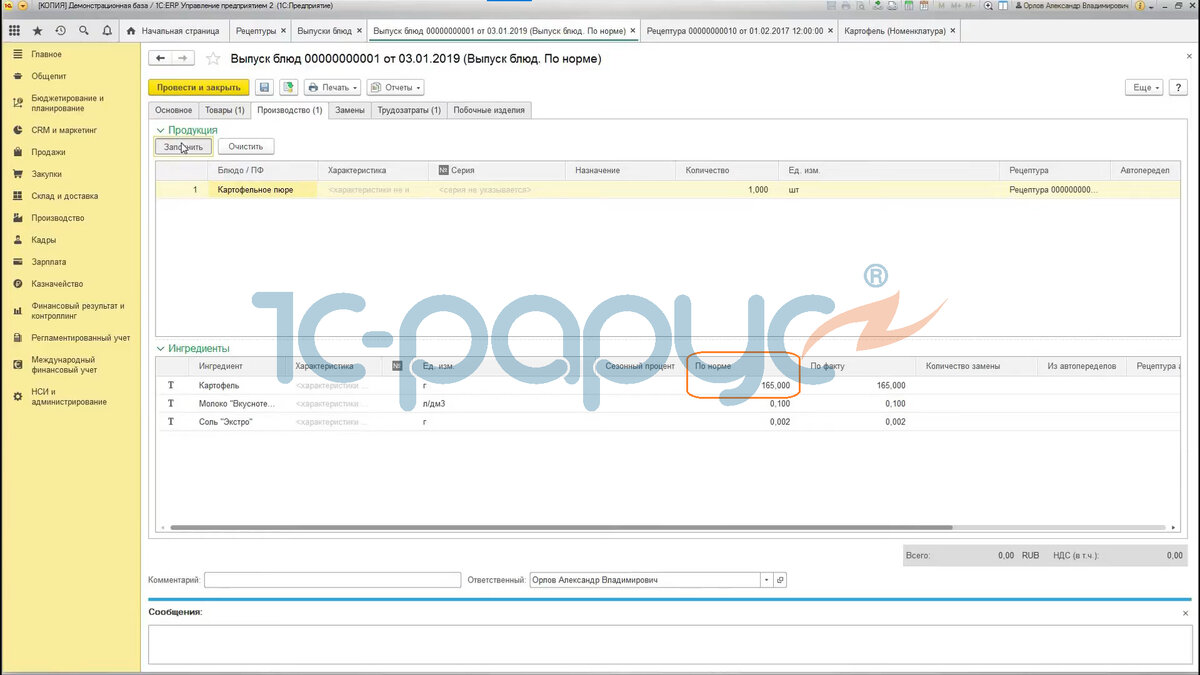Click the zoom scale magnifier icon
Viewport: 1200px width, 675px height.
(x=989, y=6)
